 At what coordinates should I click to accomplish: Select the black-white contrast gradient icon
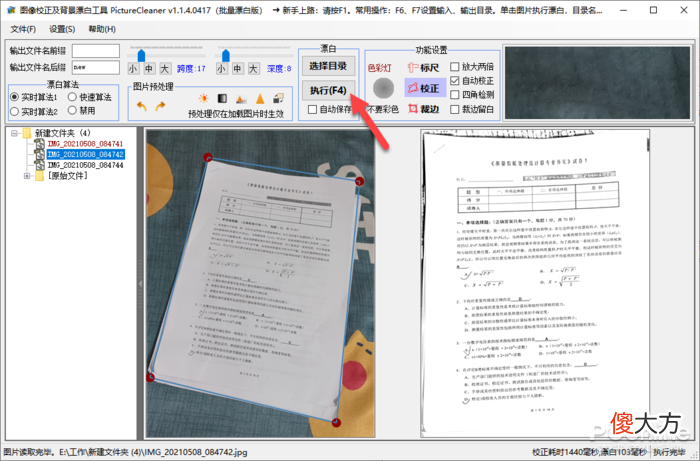pos(222,99)
